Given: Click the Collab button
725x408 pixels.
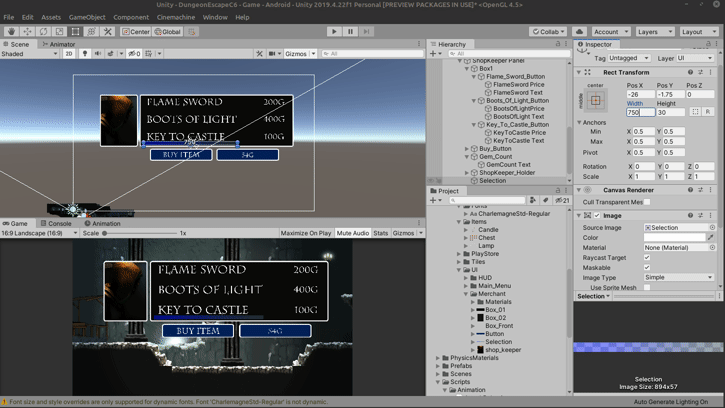Looking at the screenshot, I should (548, 31).
